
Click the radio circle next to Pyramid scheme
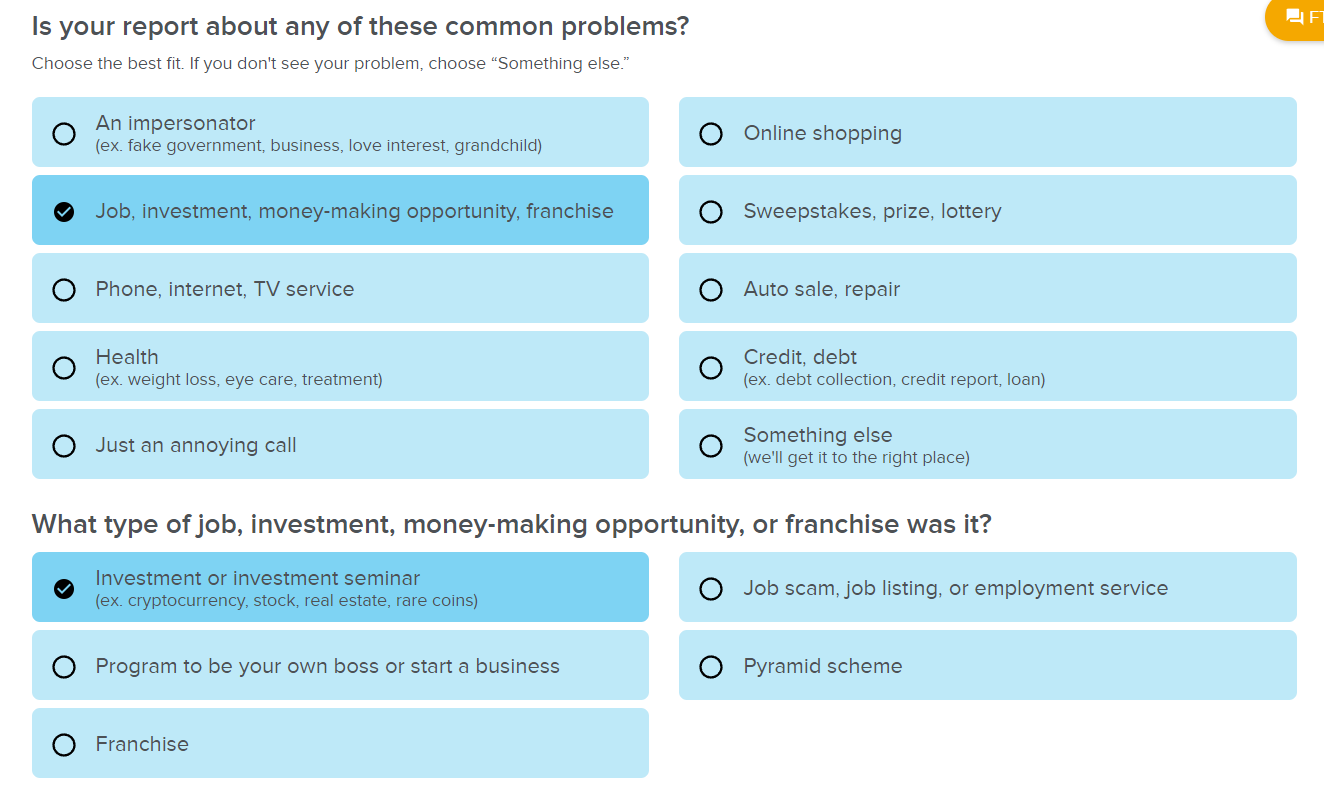711,666
